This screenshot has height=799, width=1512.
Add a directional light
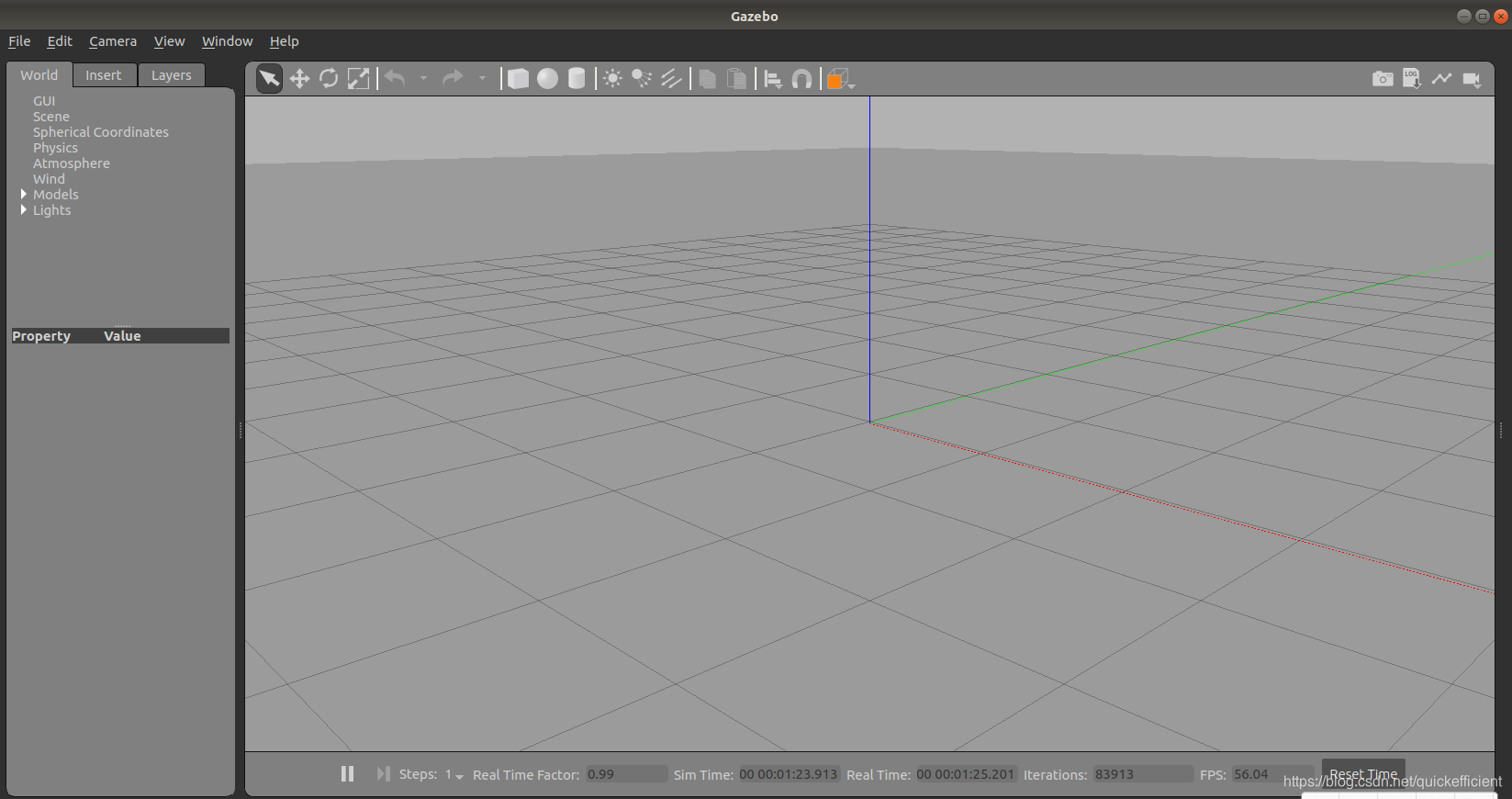(x=671, y=79)
